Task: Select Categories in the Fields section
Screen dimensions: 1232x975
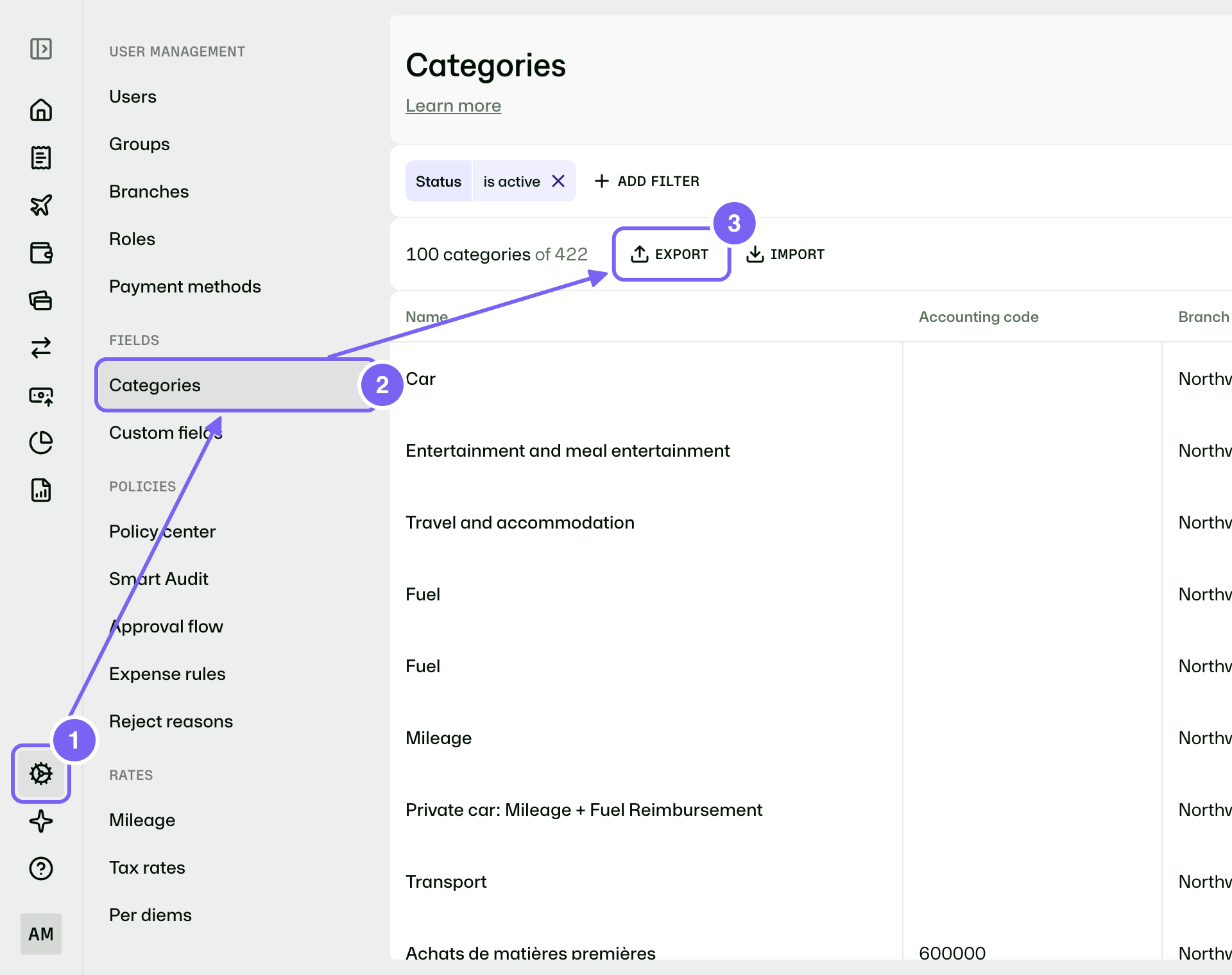Action: [236, 385]
